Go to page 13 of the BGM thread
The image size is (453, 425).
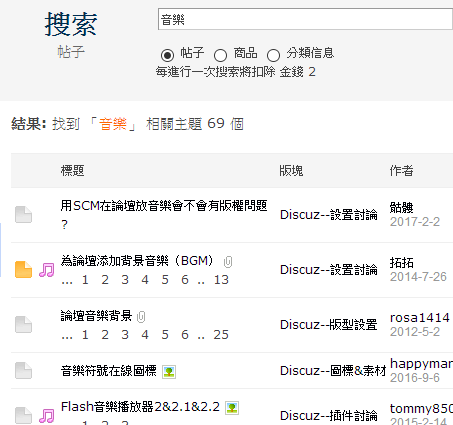click(221, 280)
